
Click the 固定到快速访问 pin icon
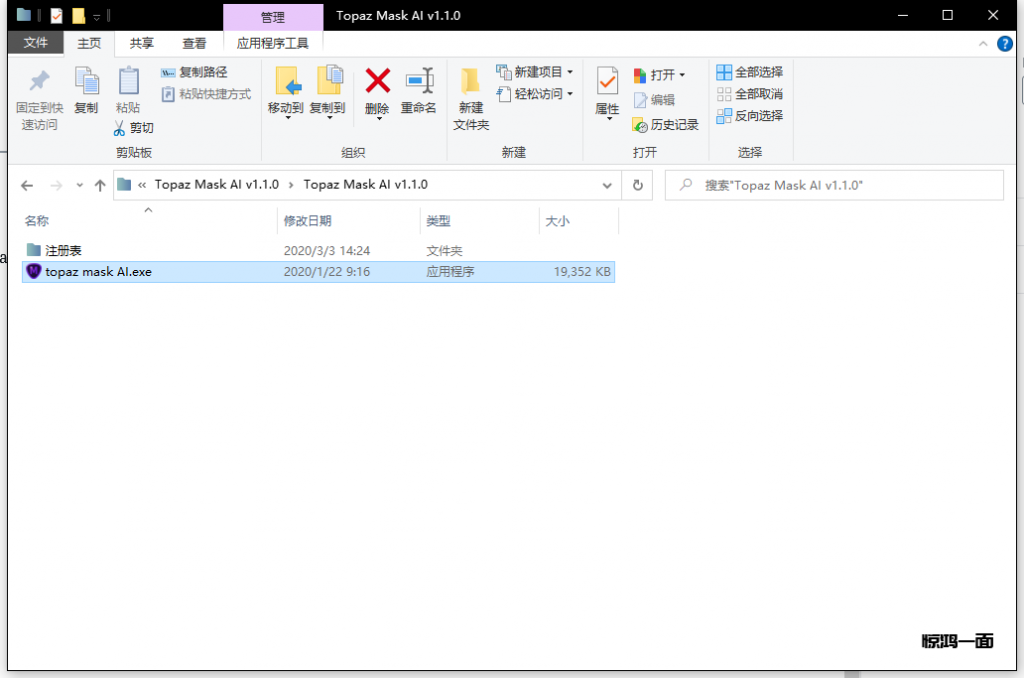tap(39, 82)
